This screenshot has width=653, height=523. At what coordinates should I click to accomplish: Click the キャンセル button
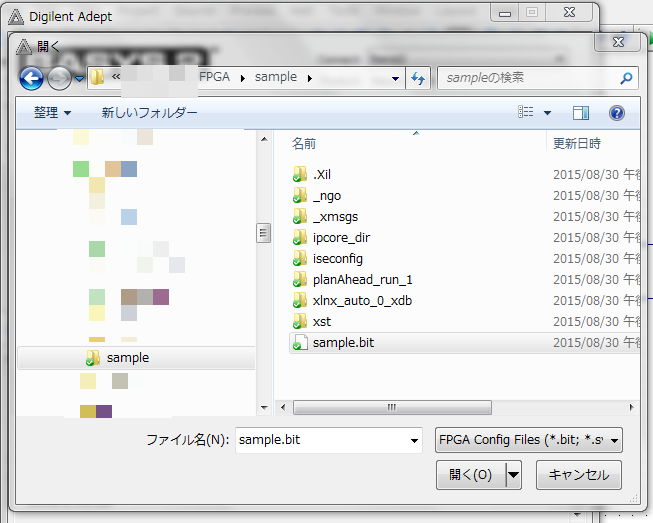579,475
